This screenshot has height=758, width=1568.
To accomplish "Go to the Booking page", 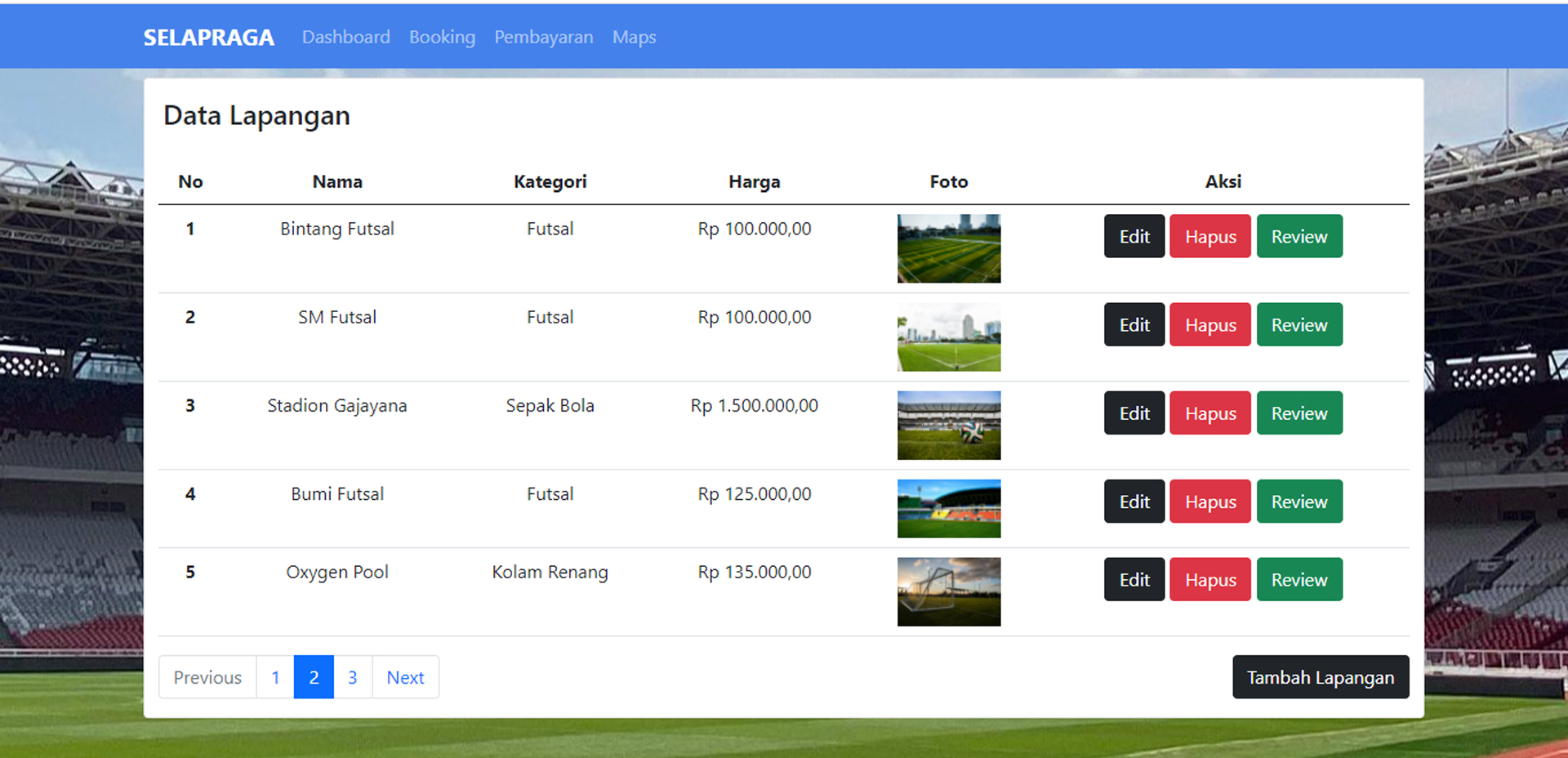I will pos(442,38).
